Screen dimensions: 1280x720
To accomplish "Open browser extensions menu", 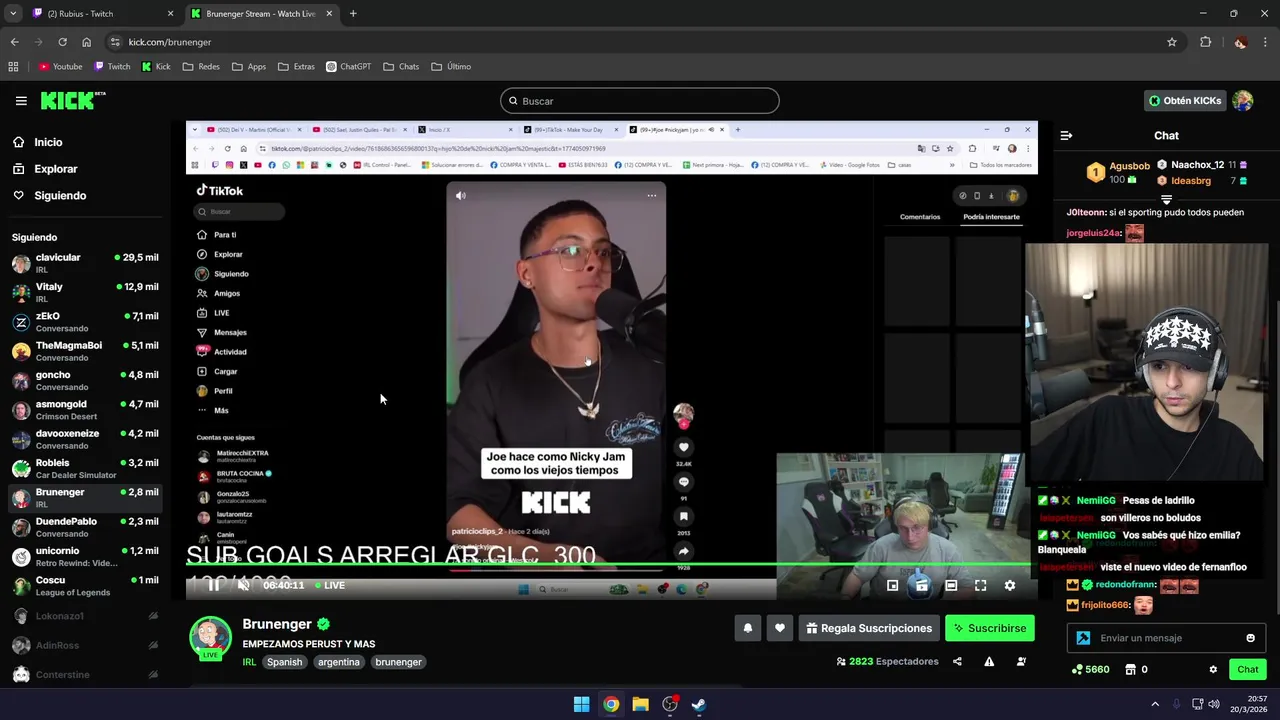I will click(x=1205, y=42).
